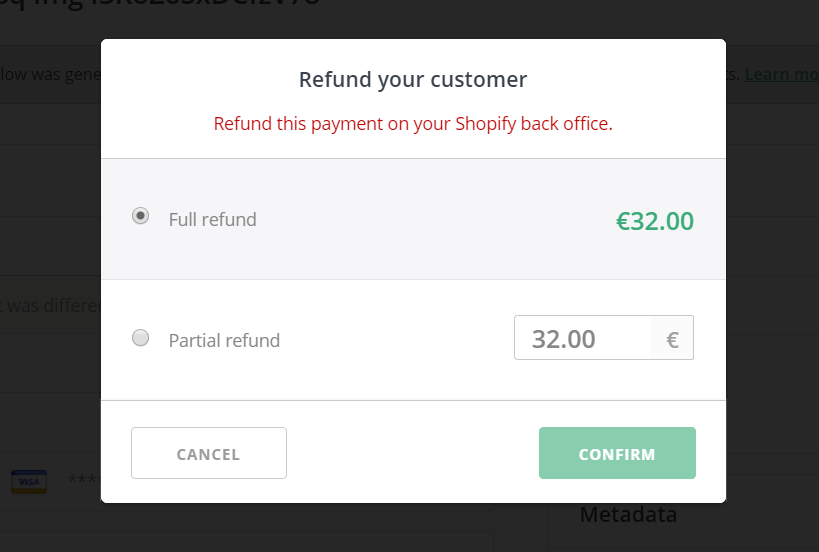
Task: Click the dimmed text 'low was gene'
Action: [50, 75]
